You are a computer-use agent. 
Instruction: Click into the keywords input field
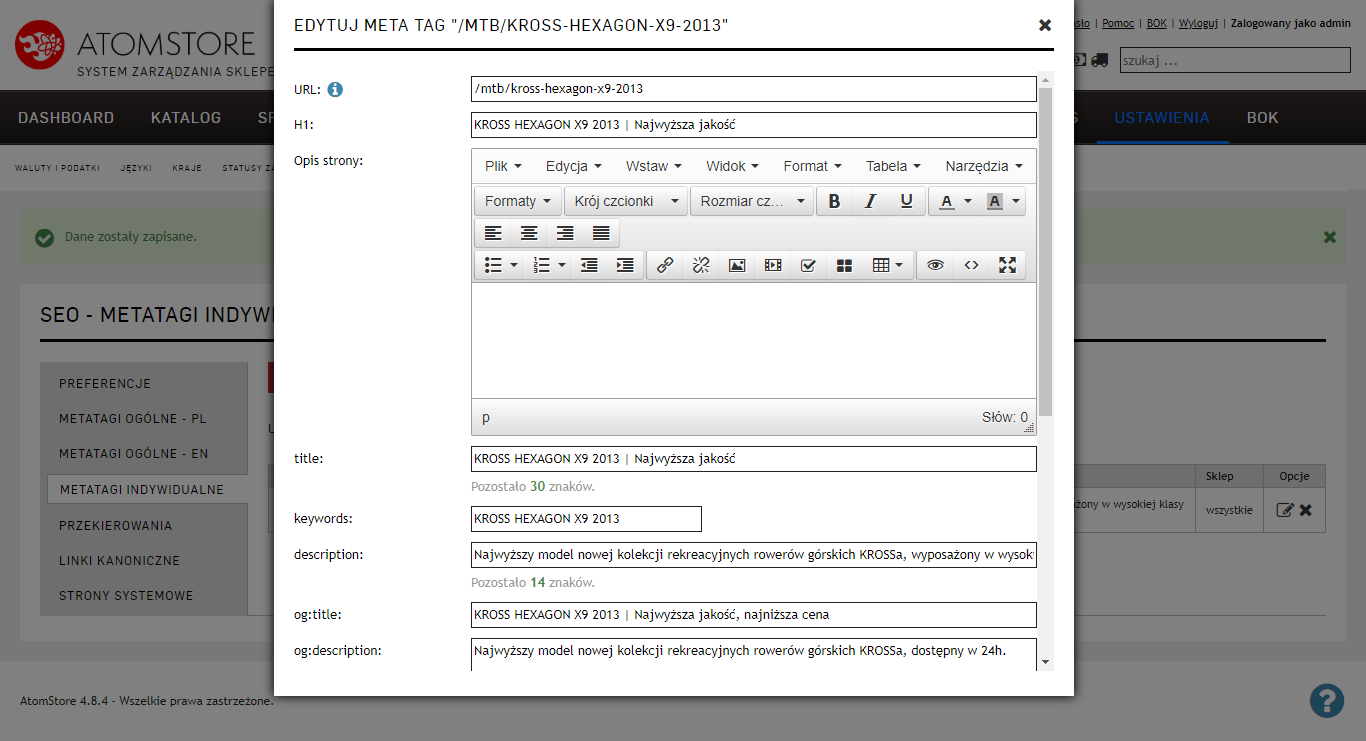pos(585,518)
